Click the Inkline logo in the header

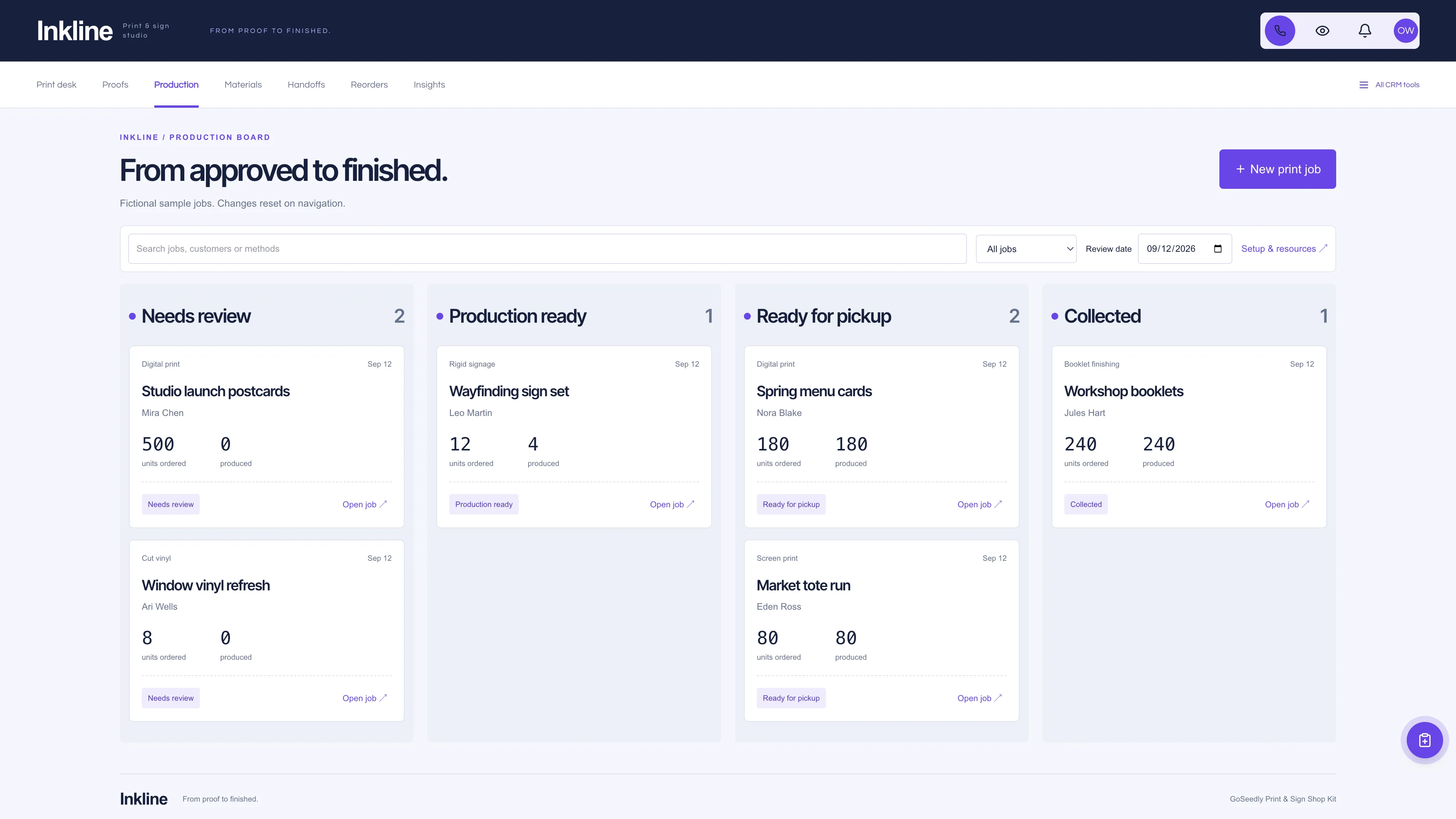[x=75, y=30]
